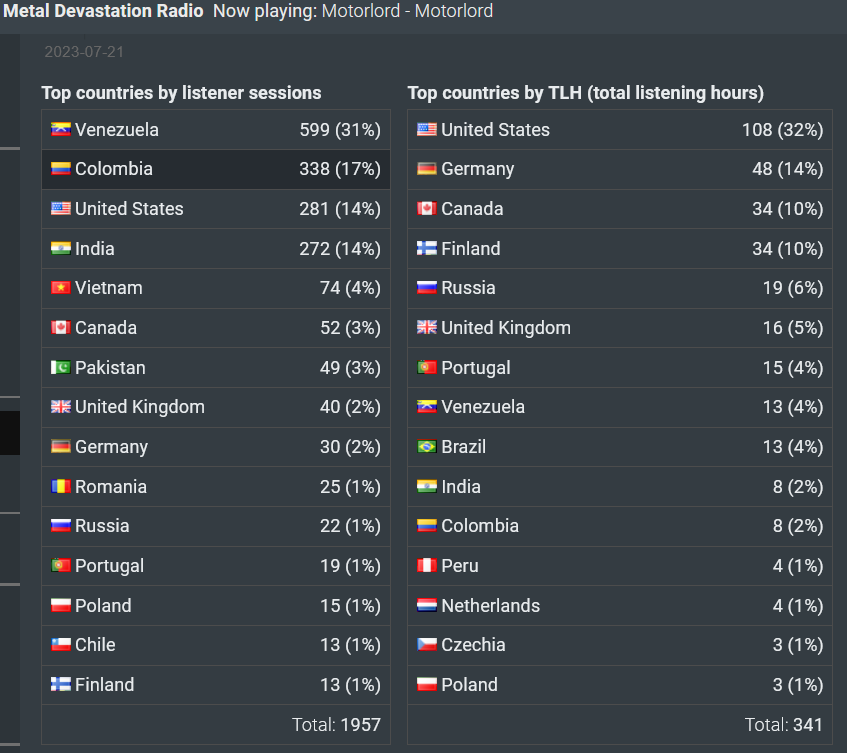The height and width of the screenshot is (753, 847).
Task: Select the Germany row with 48 hours
Action: 620,169
